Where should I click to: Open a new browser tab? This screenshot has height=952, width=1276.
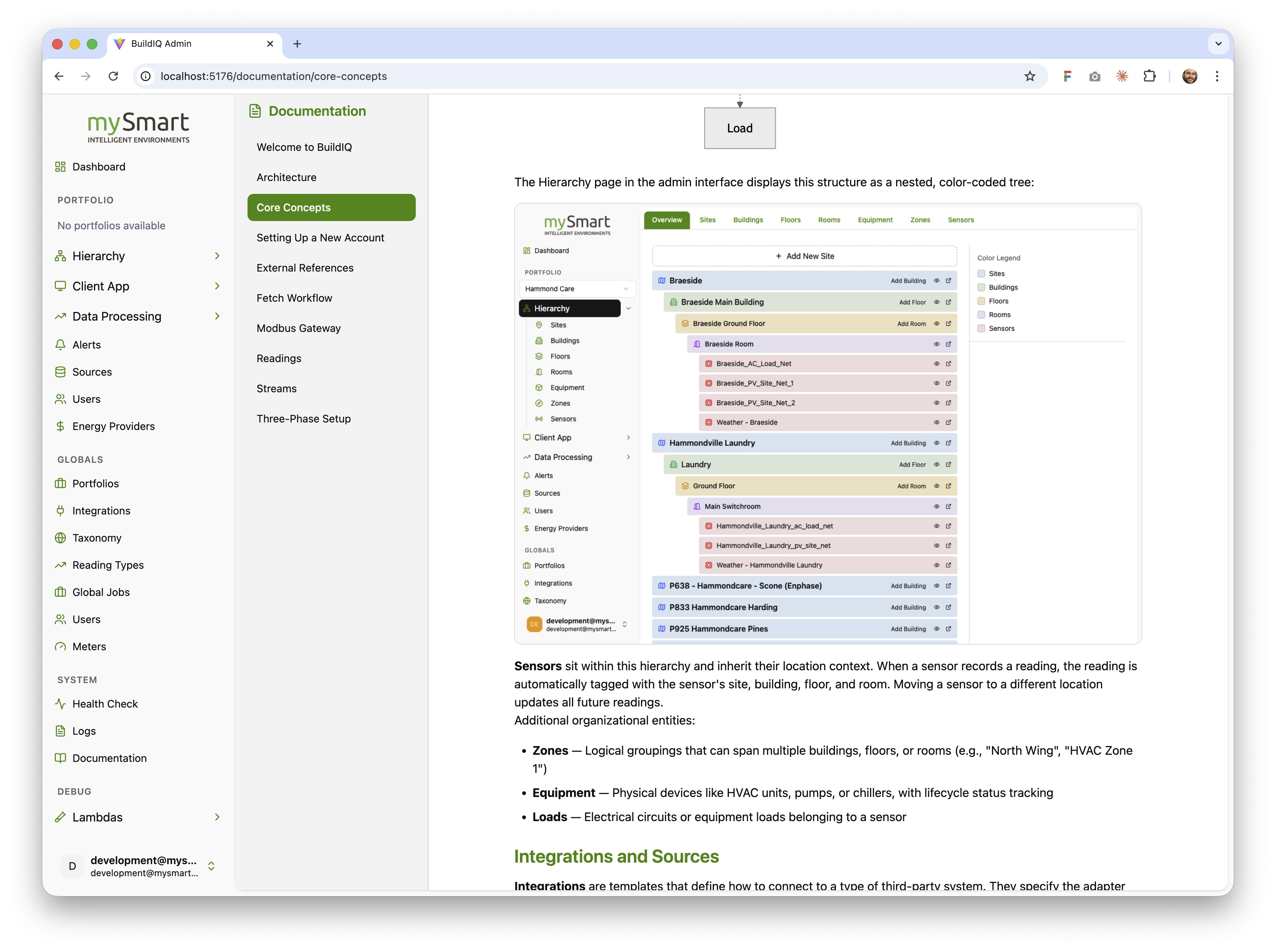[x=297, y=44]
